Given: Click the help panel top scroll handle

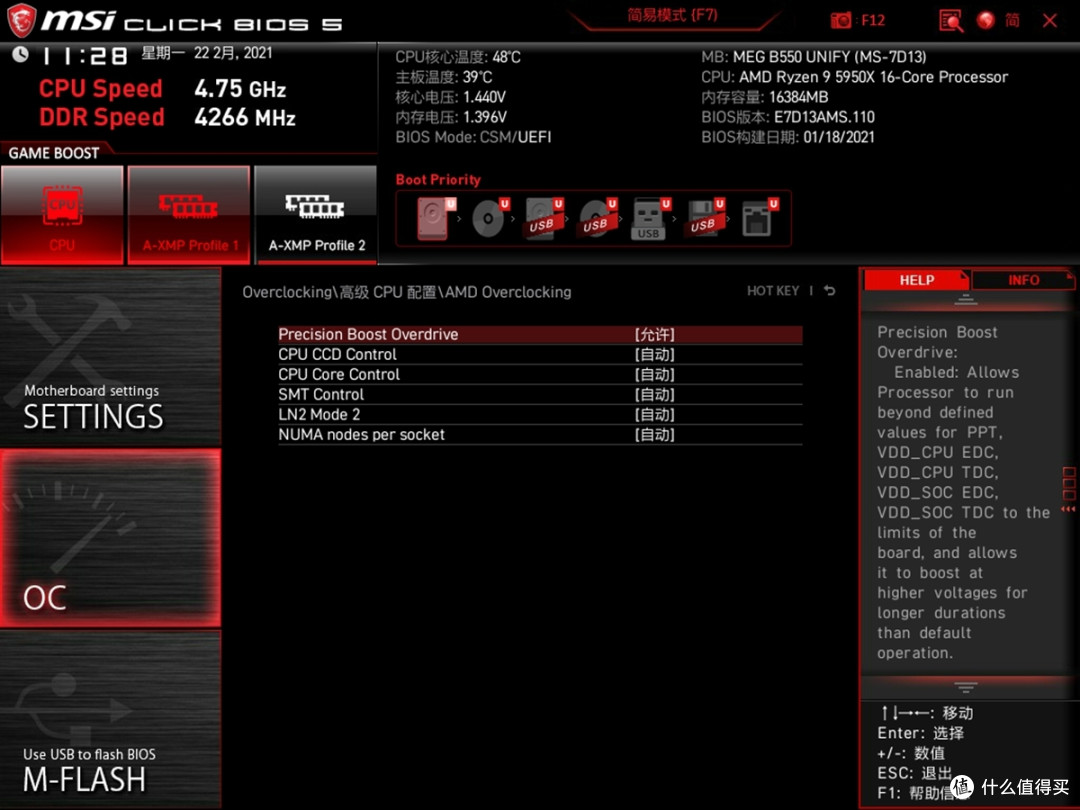Looking at the screenshot, I should click(x=965, y=300).
